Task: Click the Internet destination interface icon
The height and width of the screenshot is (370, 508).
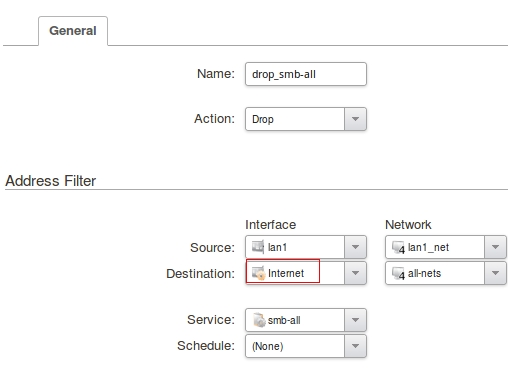Action: [258, 273]
